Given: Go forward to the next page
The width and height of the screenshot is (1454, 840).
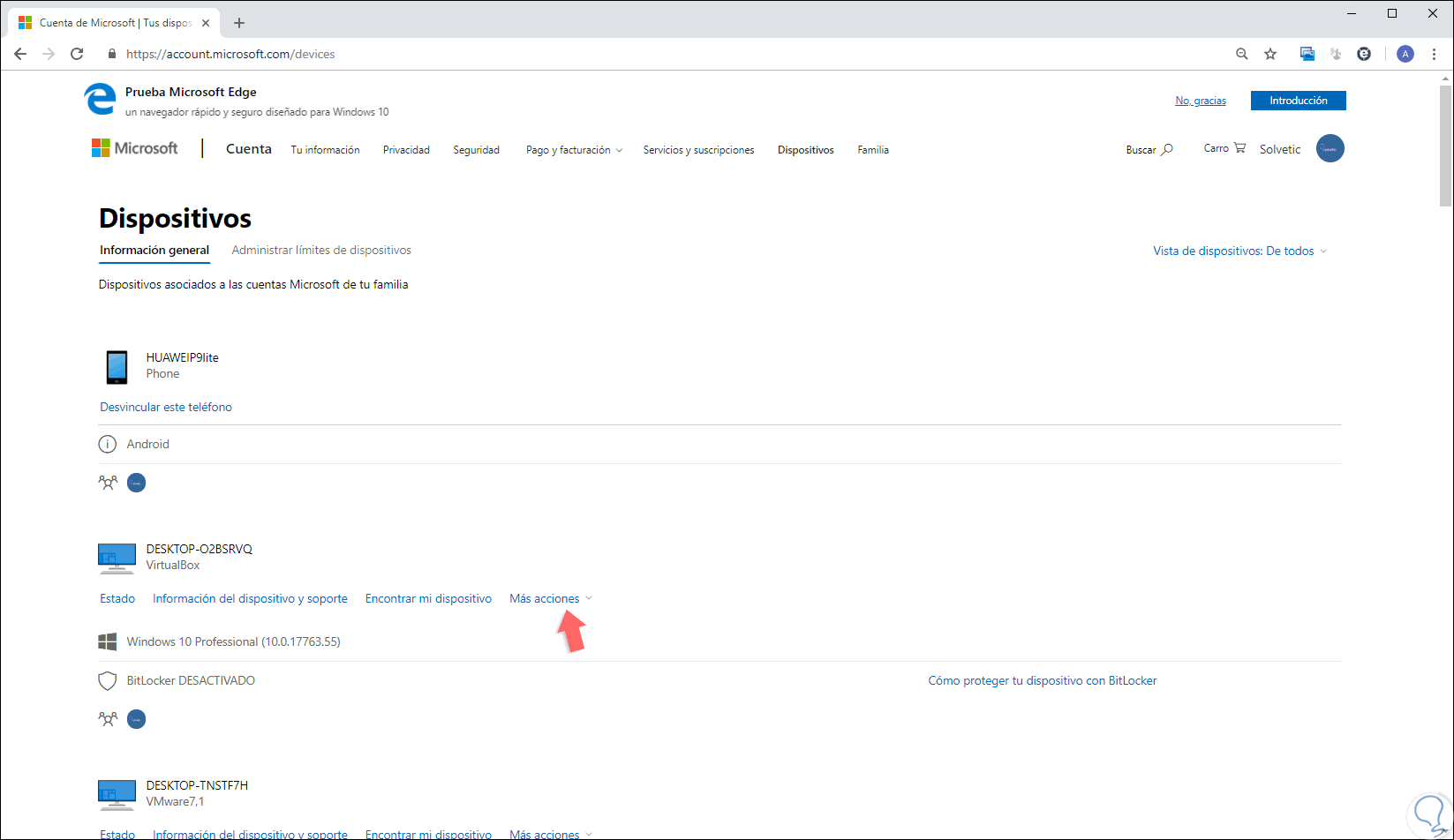Looking at the screenshot, I should tap(49, 54).
